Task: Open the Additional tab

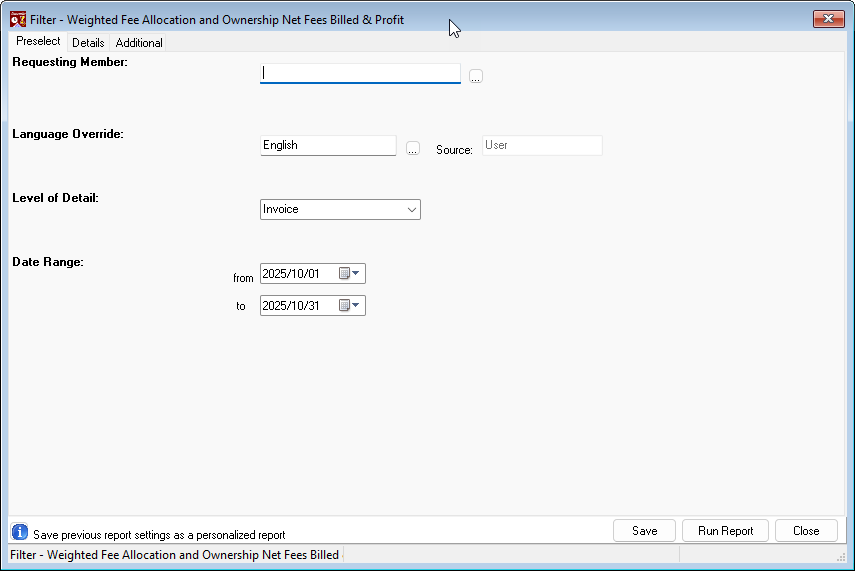Action: click(x=139, y=43)
